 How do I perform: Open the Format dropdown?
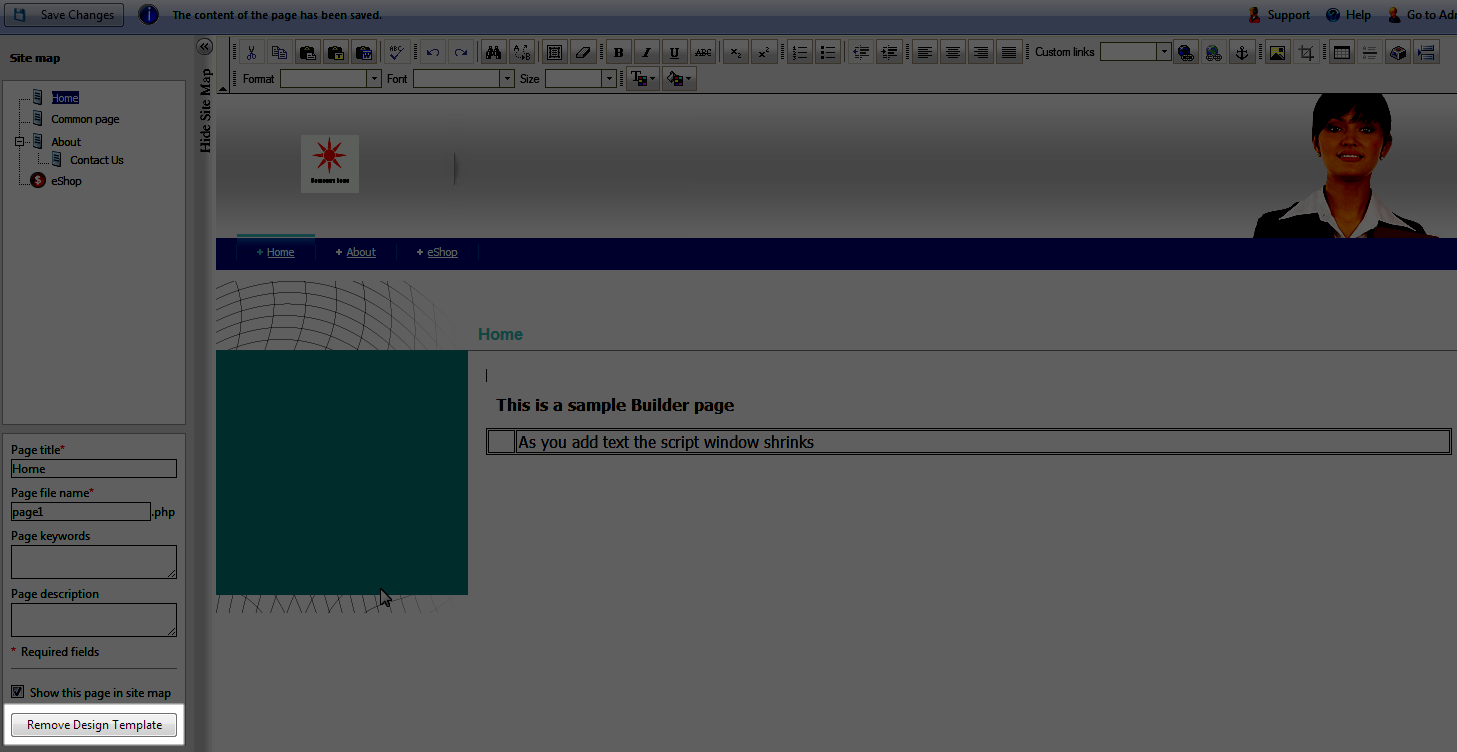pos(374,79)
